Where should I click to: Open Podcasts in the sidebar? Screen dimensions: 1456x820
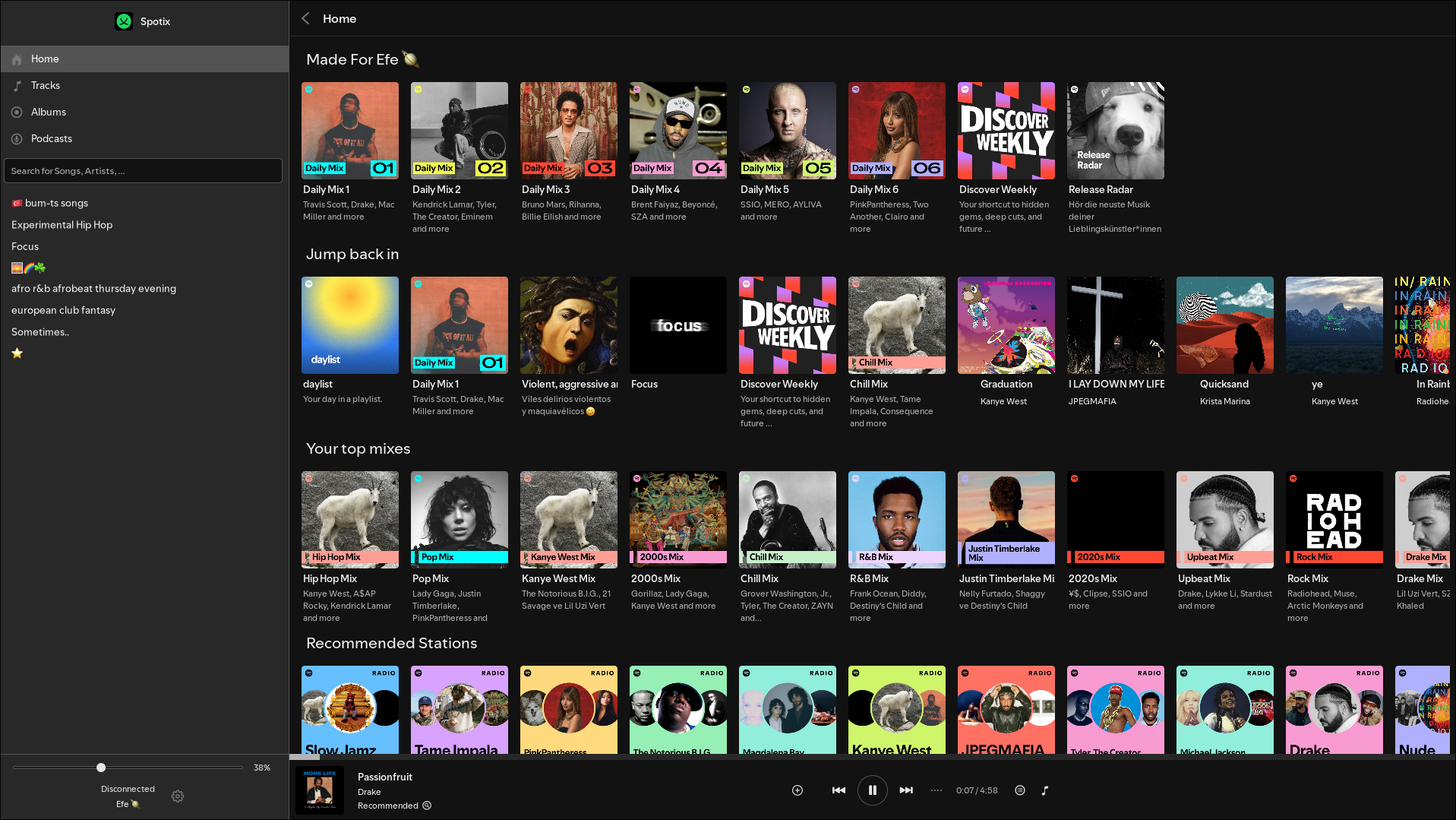[x=144, y=138]
